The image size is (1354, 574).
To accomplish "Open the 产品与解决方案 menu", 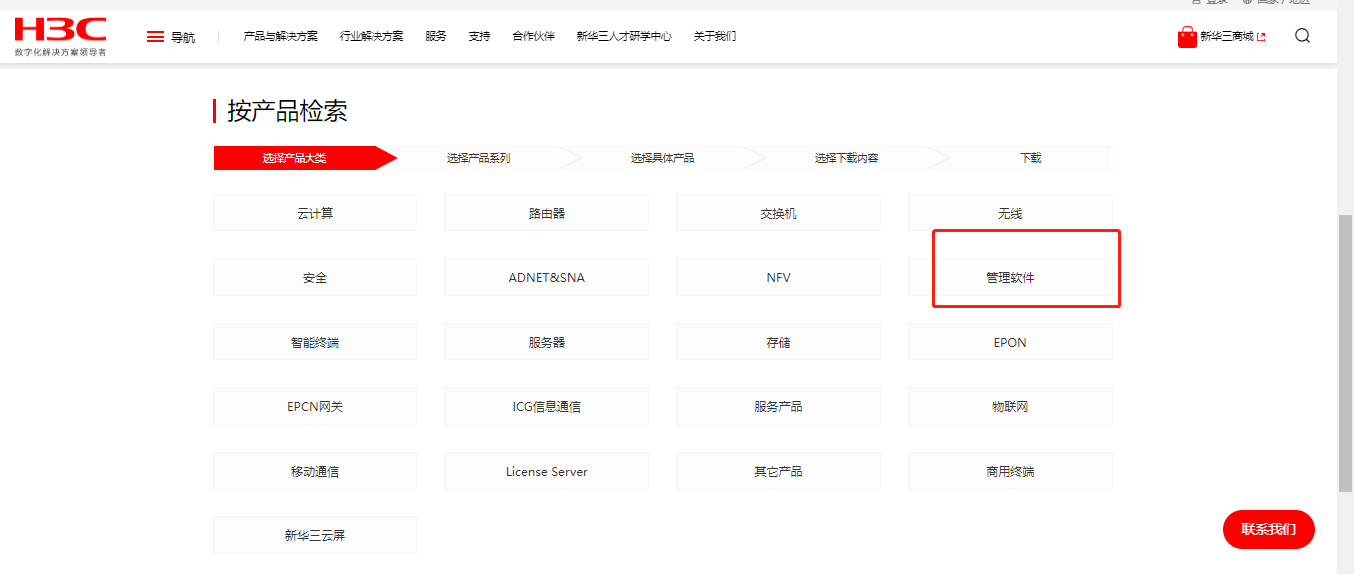I will (x=281, y=36).
